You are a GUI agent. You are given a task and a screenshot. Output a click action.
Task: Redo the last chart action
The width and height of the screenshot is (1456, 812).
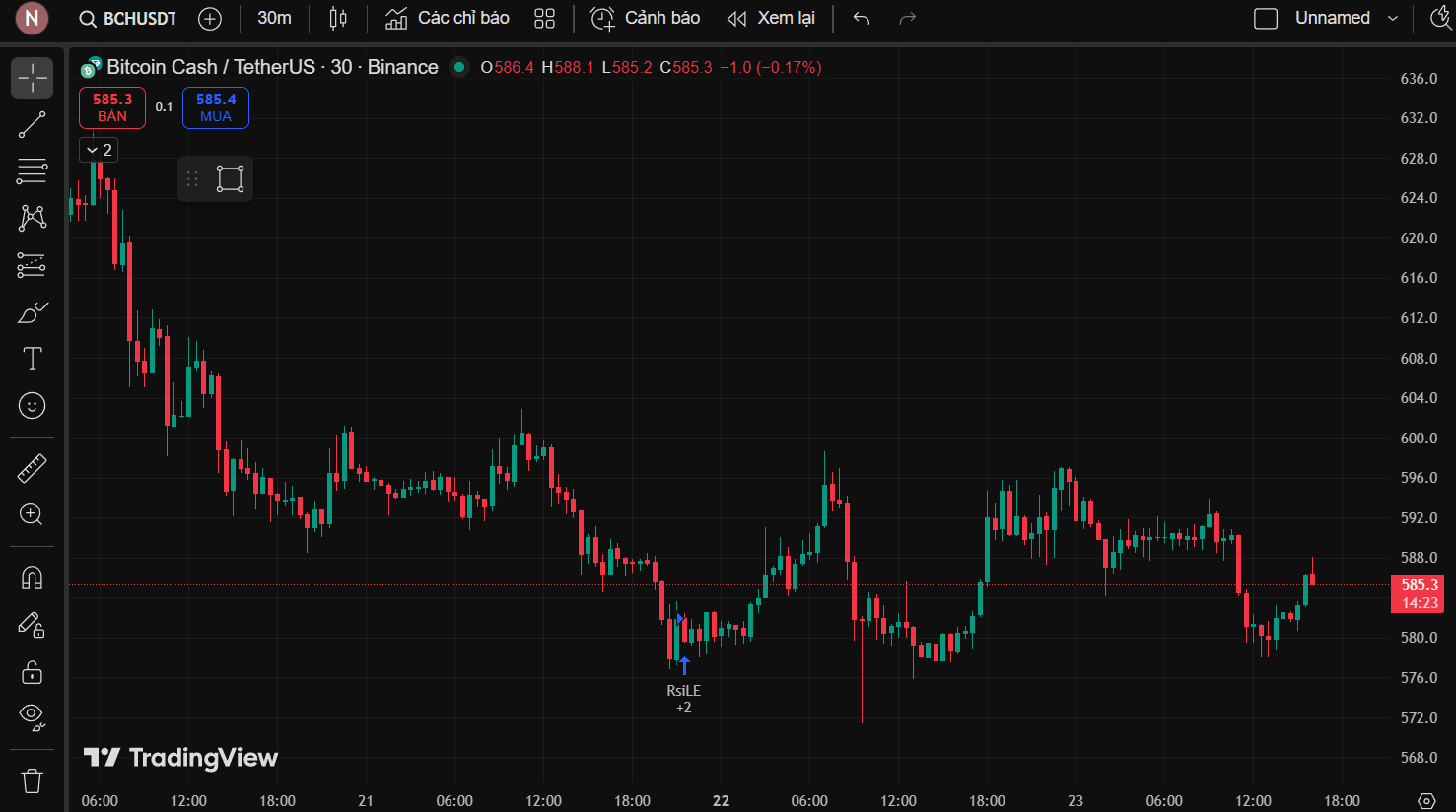[x=908, y=19]
